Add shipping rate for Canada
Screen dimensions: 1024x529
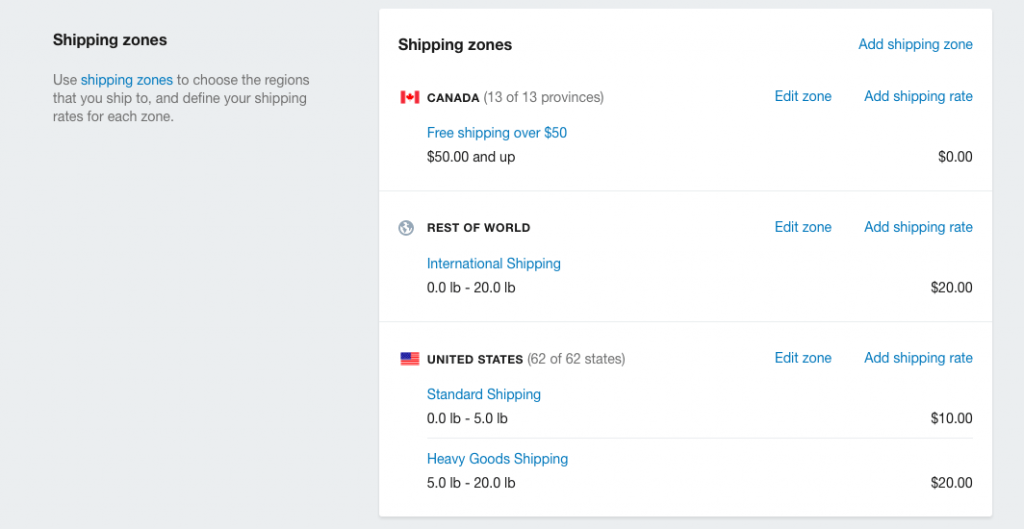(x=918, y=97)
